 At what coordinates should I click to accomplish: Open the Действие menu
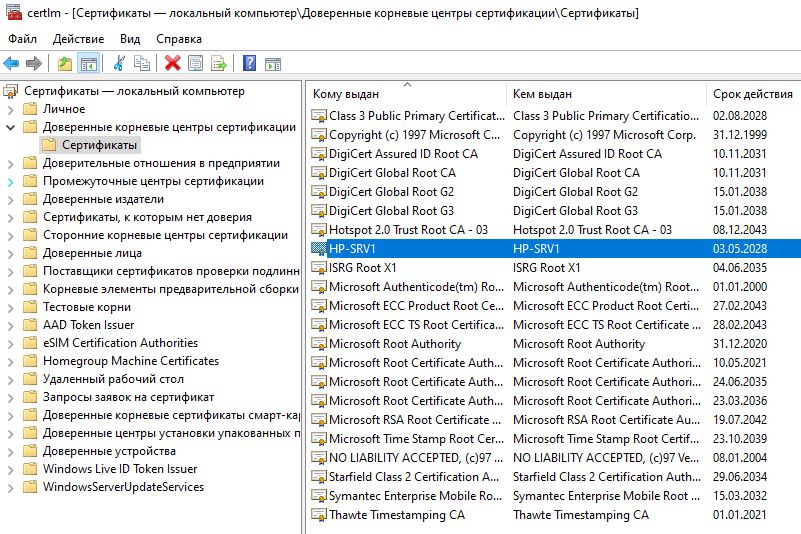click(x=78, y=39)
